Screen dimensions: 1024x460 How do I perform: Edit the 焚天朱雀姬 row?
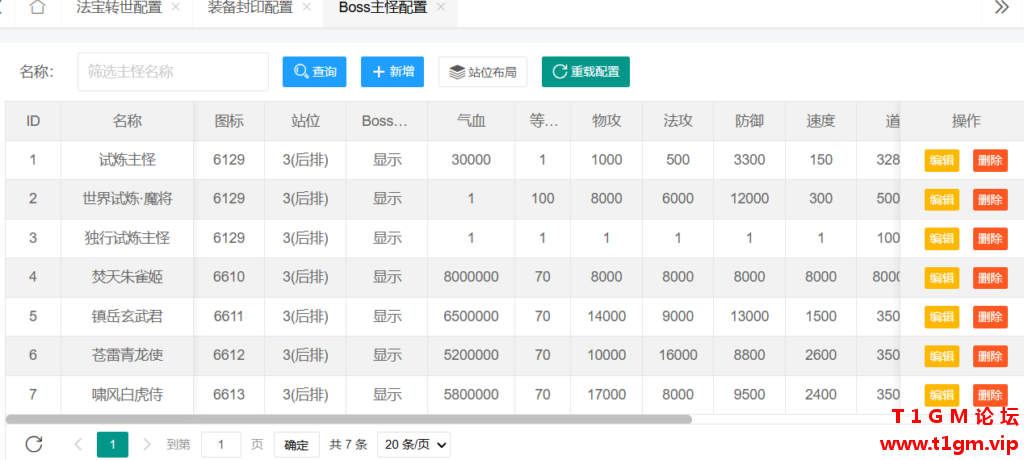pos(942,278)
